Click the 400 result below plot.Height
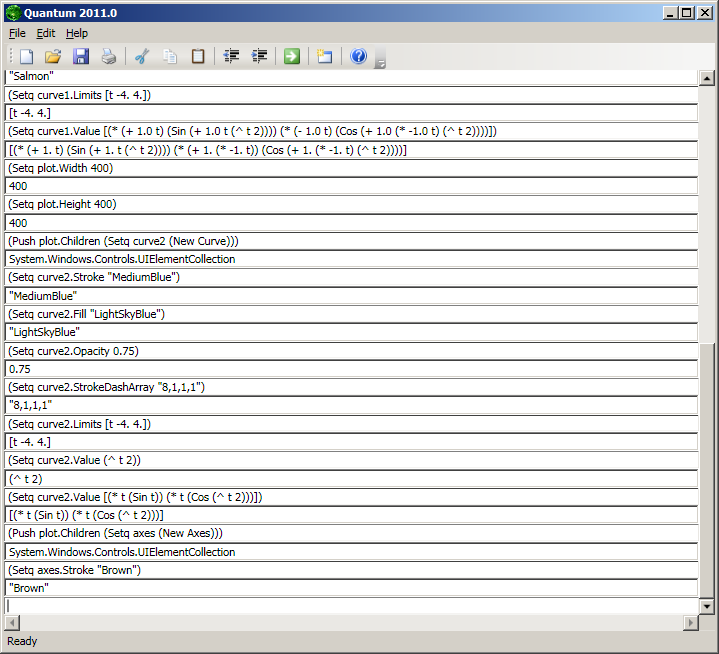Image resolution: width=719 pixels, height=654 pixels. point(351,222)
